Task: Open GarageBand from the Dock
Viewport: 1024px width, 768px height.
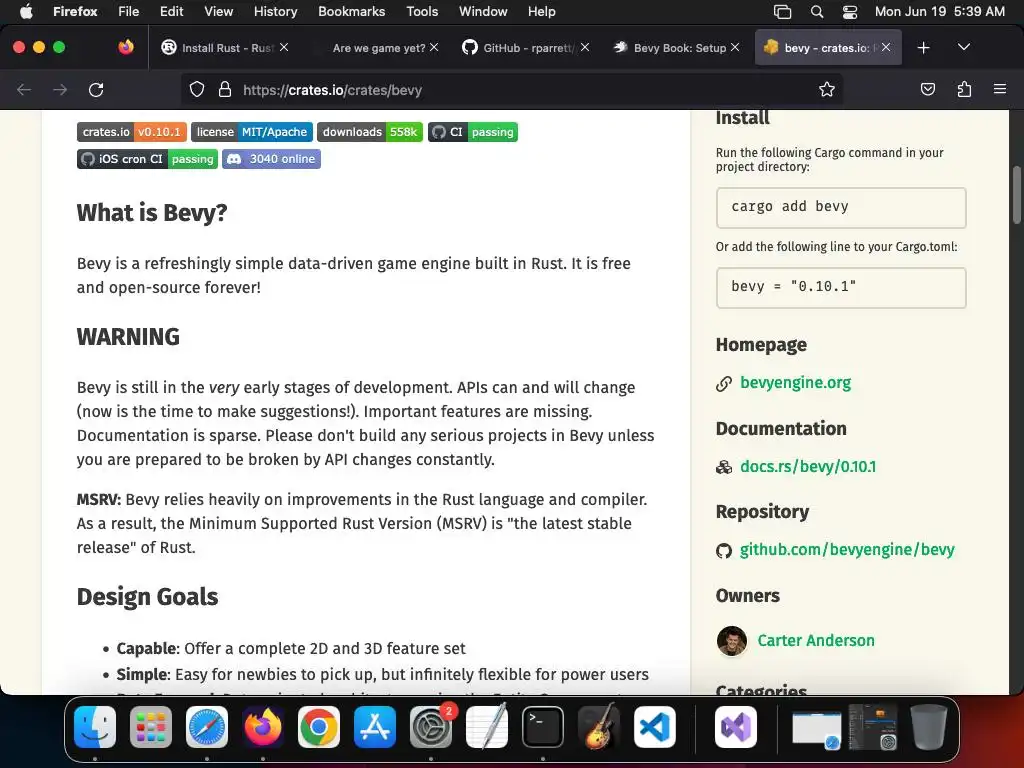Action: point(599,727)
